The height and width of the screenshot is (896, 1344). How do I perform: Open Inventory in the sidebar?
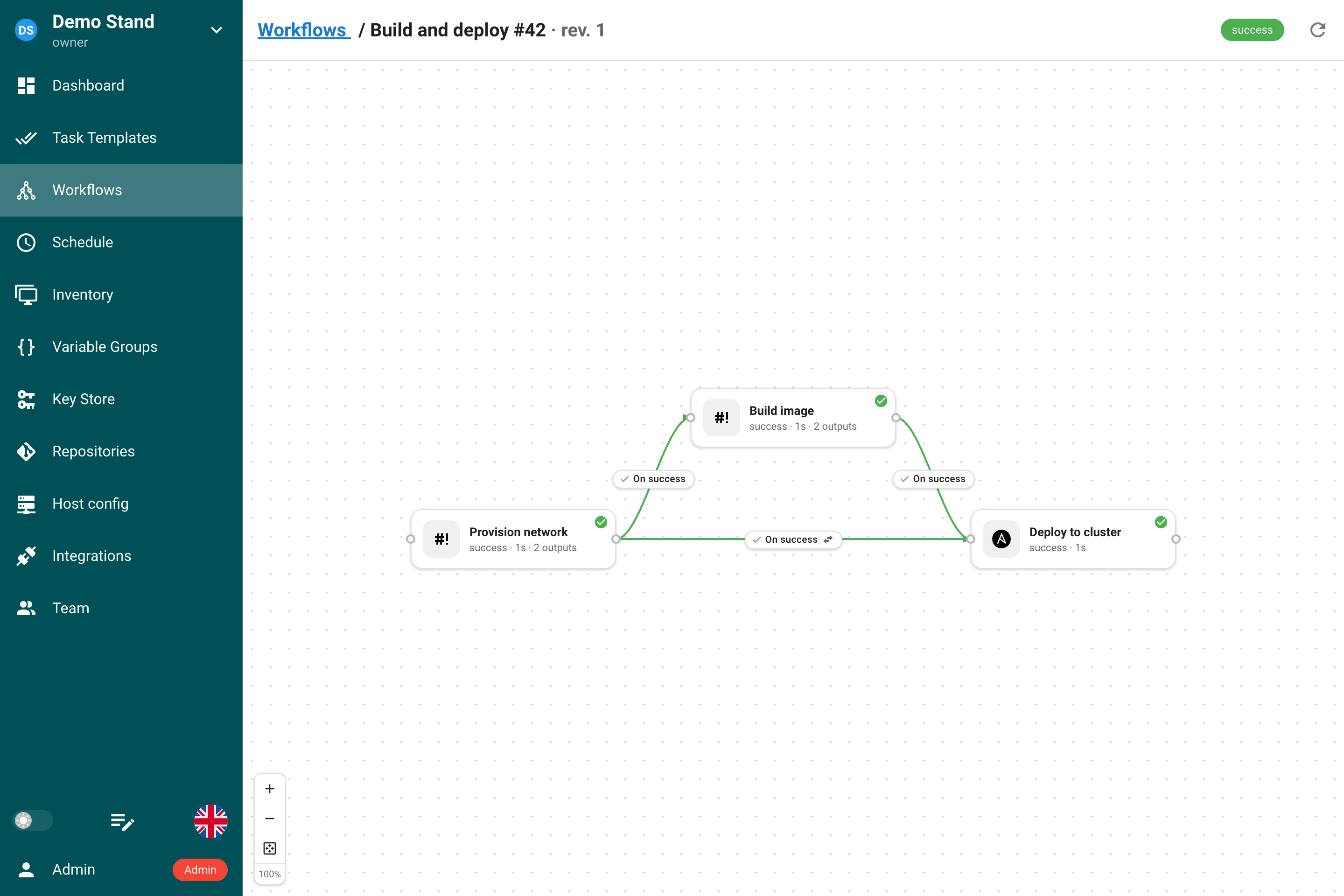point(121,294)
